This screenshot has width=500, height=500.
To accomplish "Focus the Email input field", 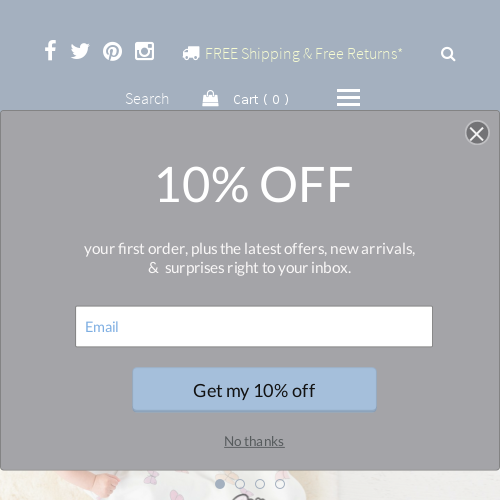I will pyautogui.click(x=254, y=327).
